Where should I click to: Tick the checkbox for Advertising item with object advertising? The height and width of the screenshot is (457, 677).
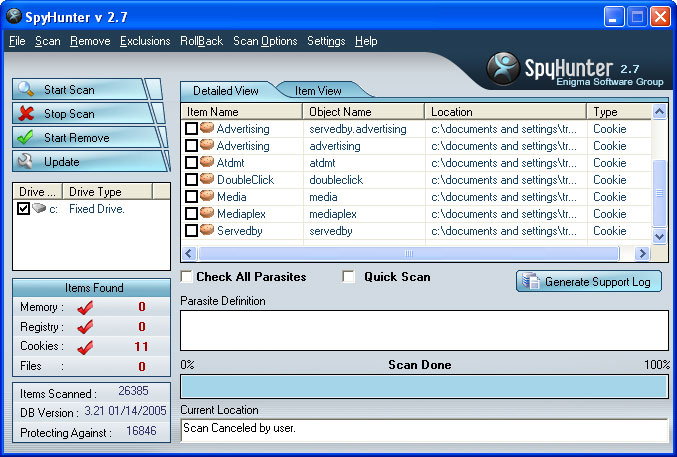[x=191, y=146]
